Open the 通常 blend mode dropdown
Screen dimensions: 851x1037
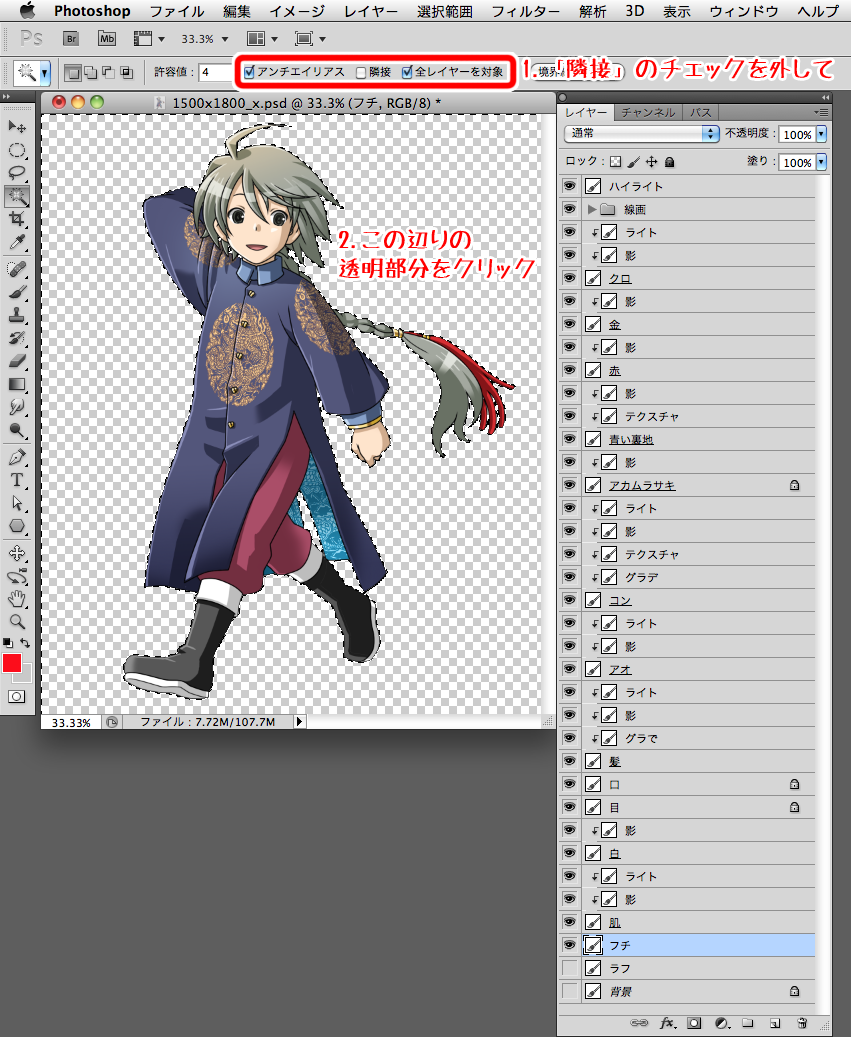pyautogui.click(x=641, y=134)
